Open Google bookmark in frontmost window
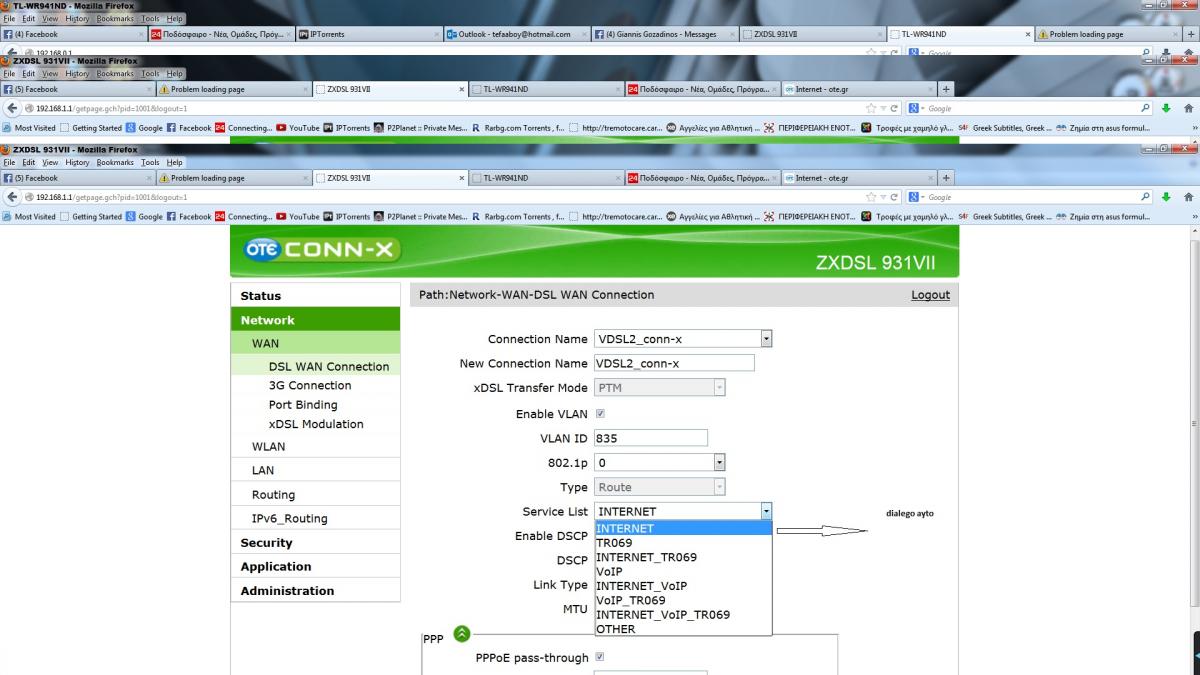Image resolution: width=1200 pixels, height=675 pixels. click(144, 216)
